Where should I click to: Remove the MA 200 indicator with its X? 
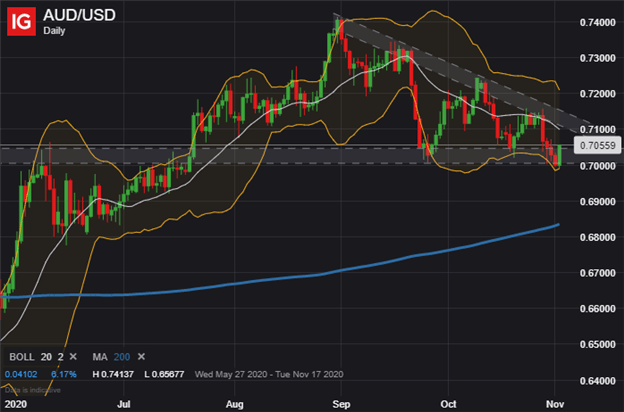pos(141,357)
